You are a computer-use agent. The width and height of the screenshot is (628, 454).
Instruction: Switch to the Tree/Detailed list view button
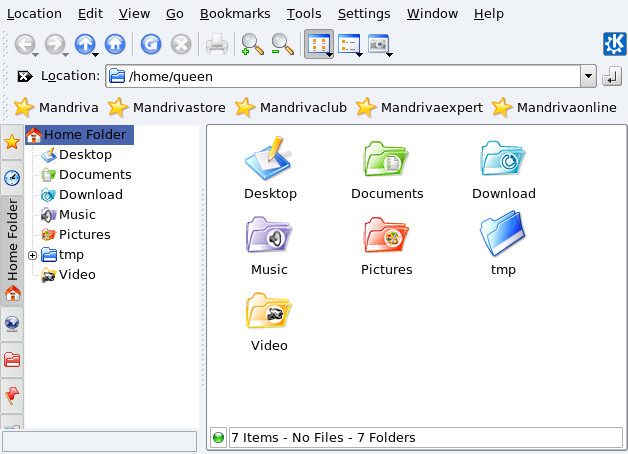(349, 44)
